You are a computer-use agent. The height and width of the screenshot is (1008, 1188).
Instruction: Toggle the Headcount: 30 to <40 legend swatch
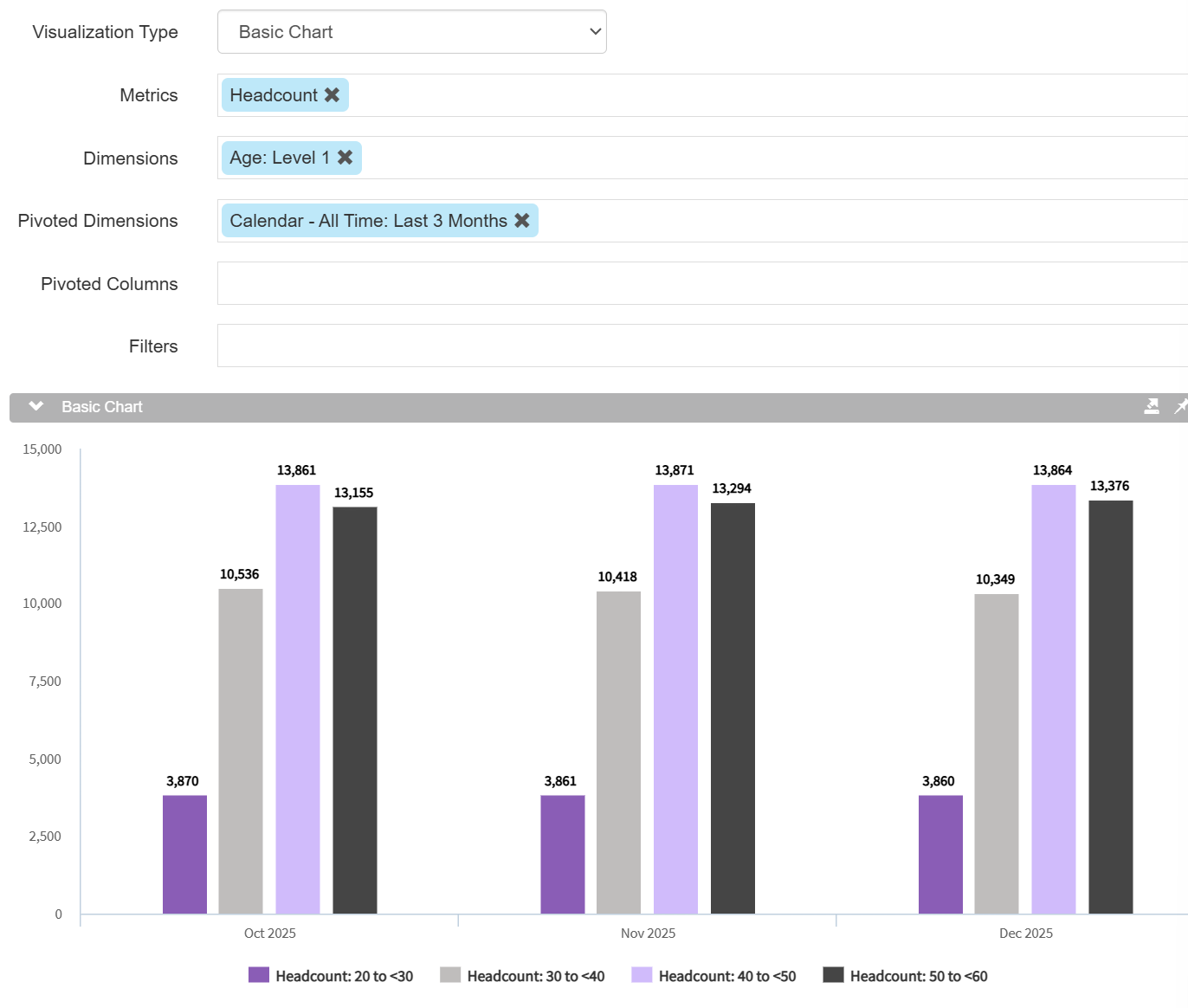[x=450, y=975]
